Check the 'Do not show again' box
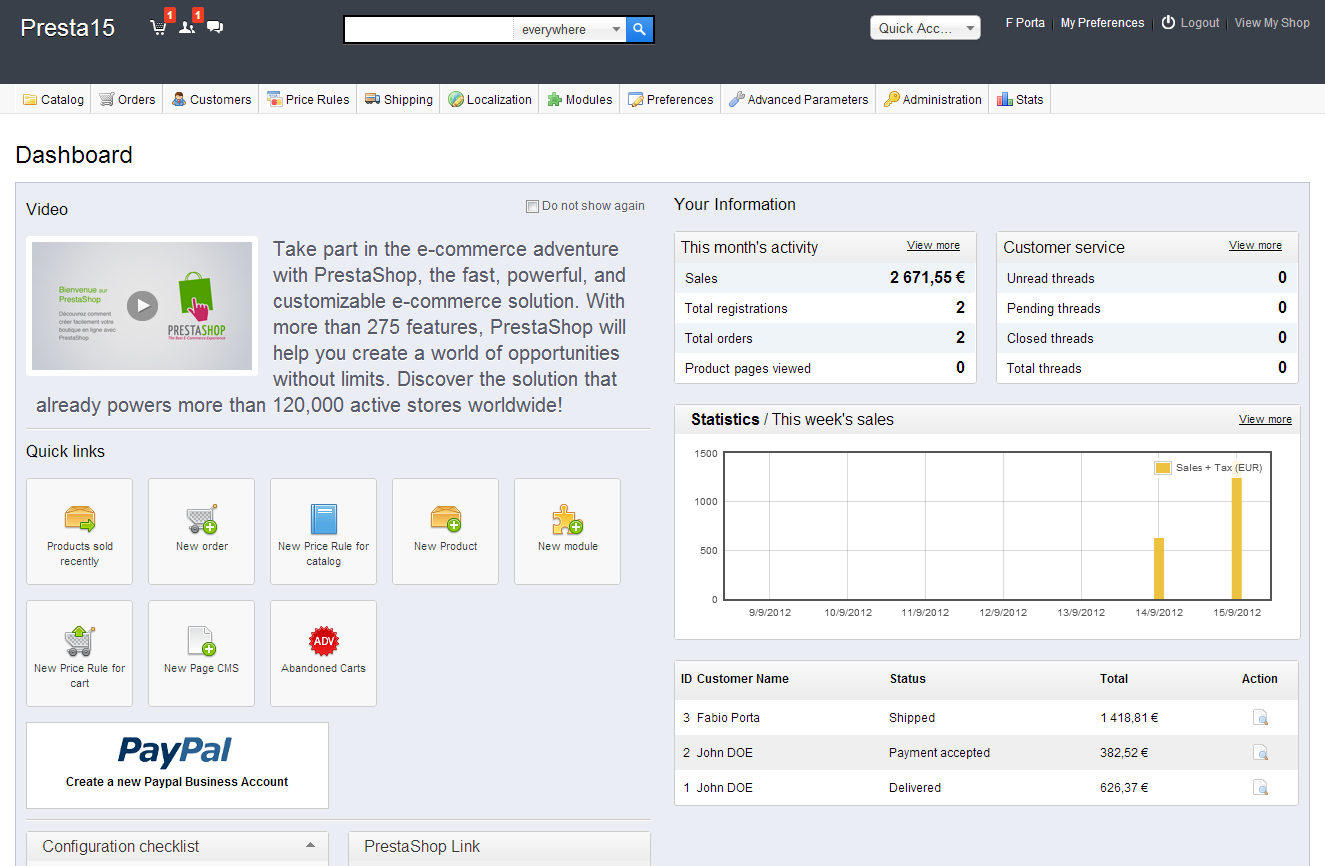This screenshot has height=866, width=1325. point(532,207)
